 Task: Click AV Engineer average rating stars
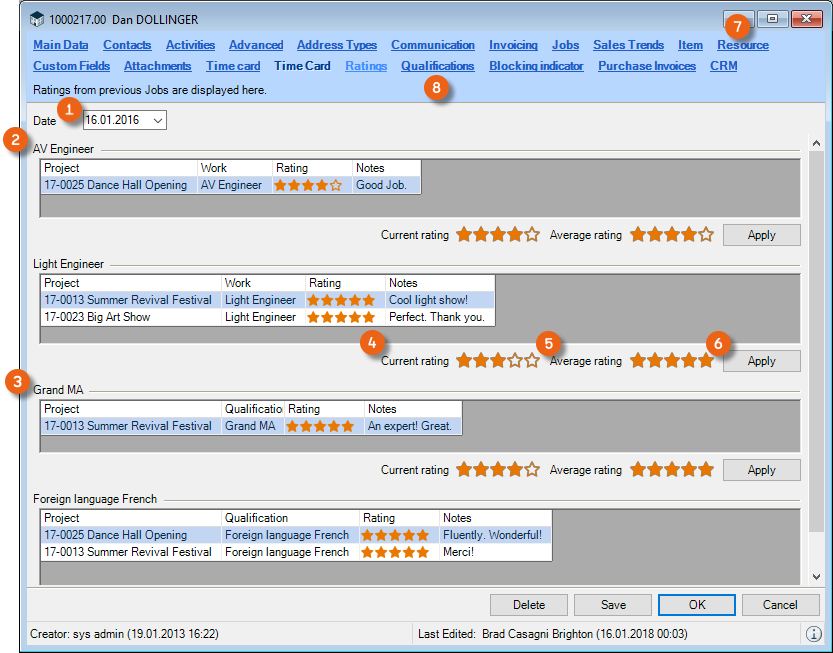coord(671,235)
